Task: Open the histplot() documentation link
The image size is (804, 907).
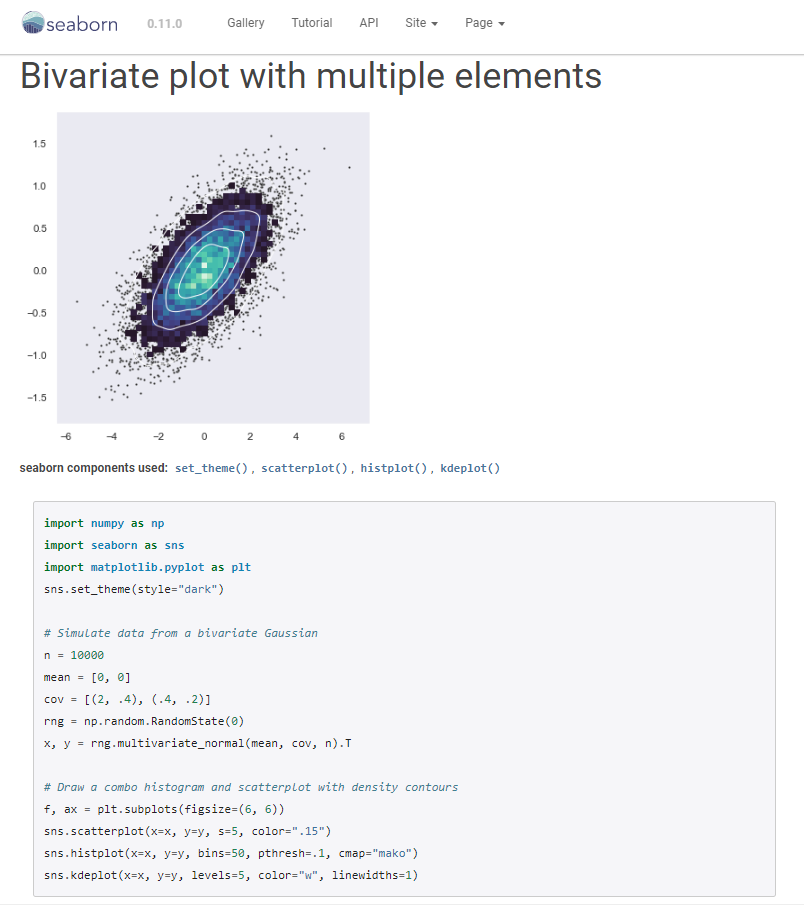Action: click(x=394, y=468)
